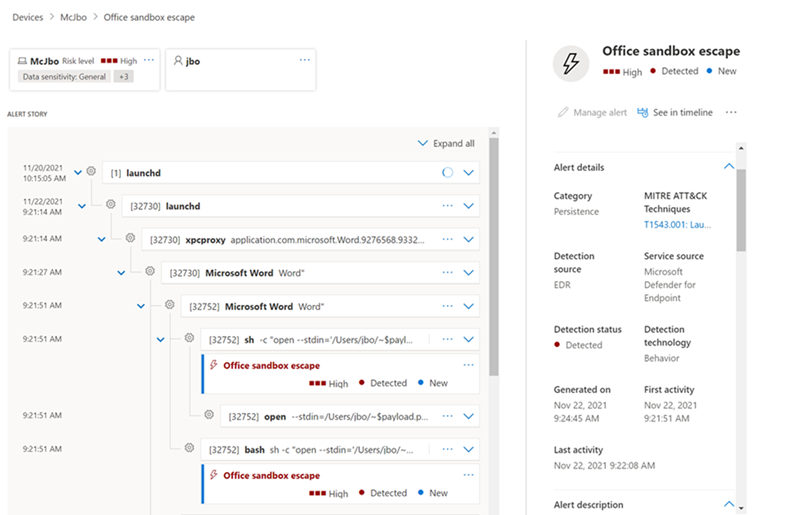This screenshot has width=800, height=515.
Task: Click the loading circle on launchd row
Action: (448, 173)
